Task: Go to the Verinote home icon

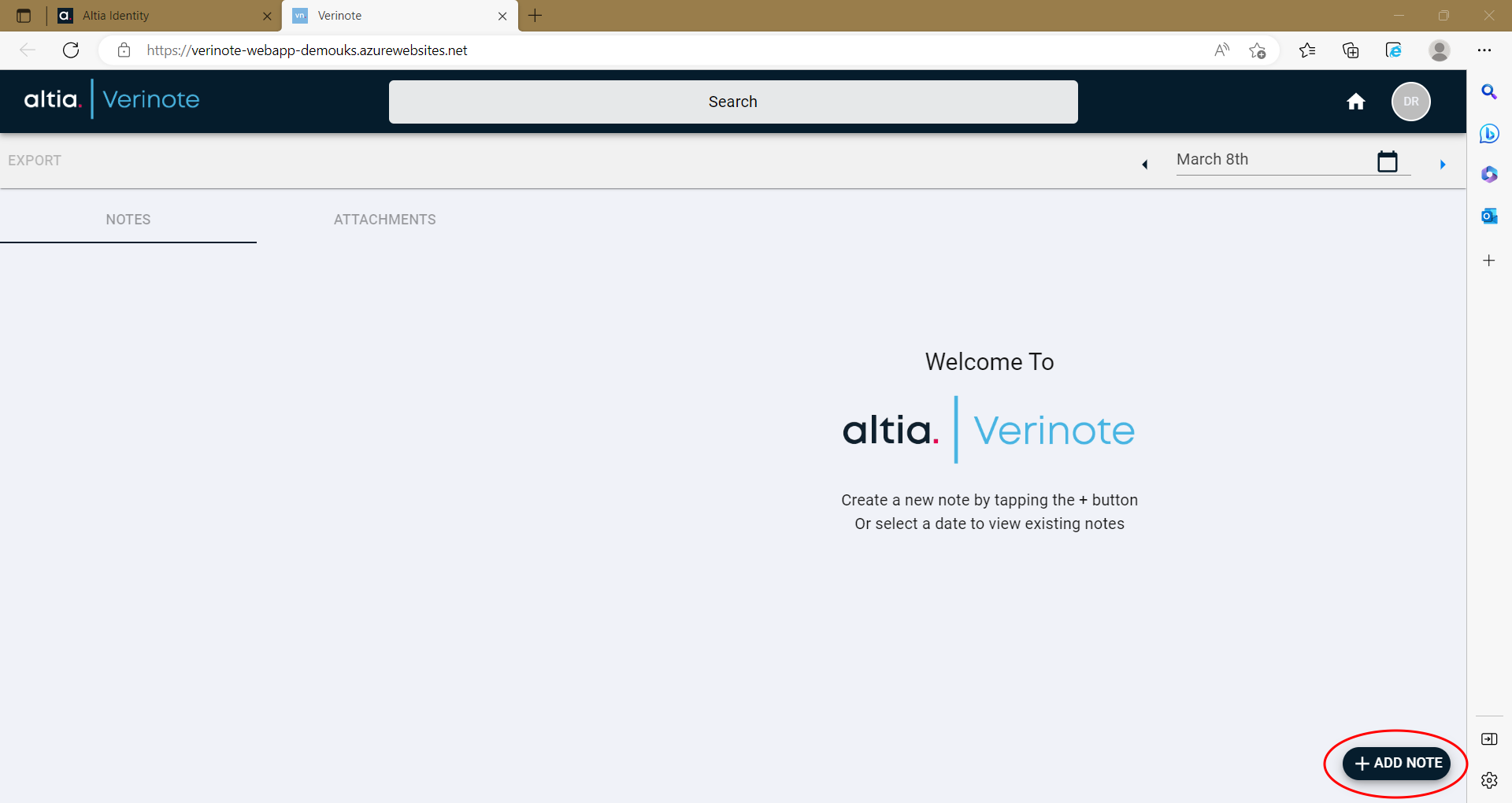Action: (1355, 102)
